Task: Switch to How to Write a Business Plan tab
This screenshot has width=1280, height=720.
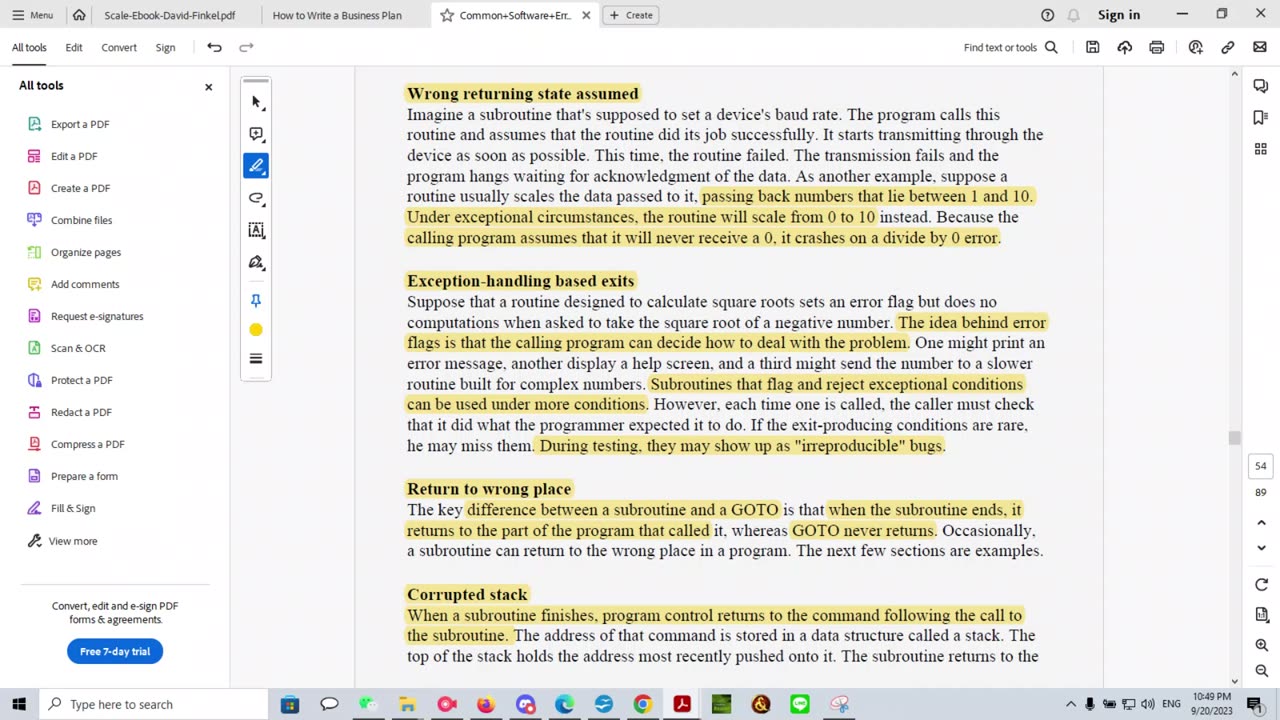Action: pos(337,15)
